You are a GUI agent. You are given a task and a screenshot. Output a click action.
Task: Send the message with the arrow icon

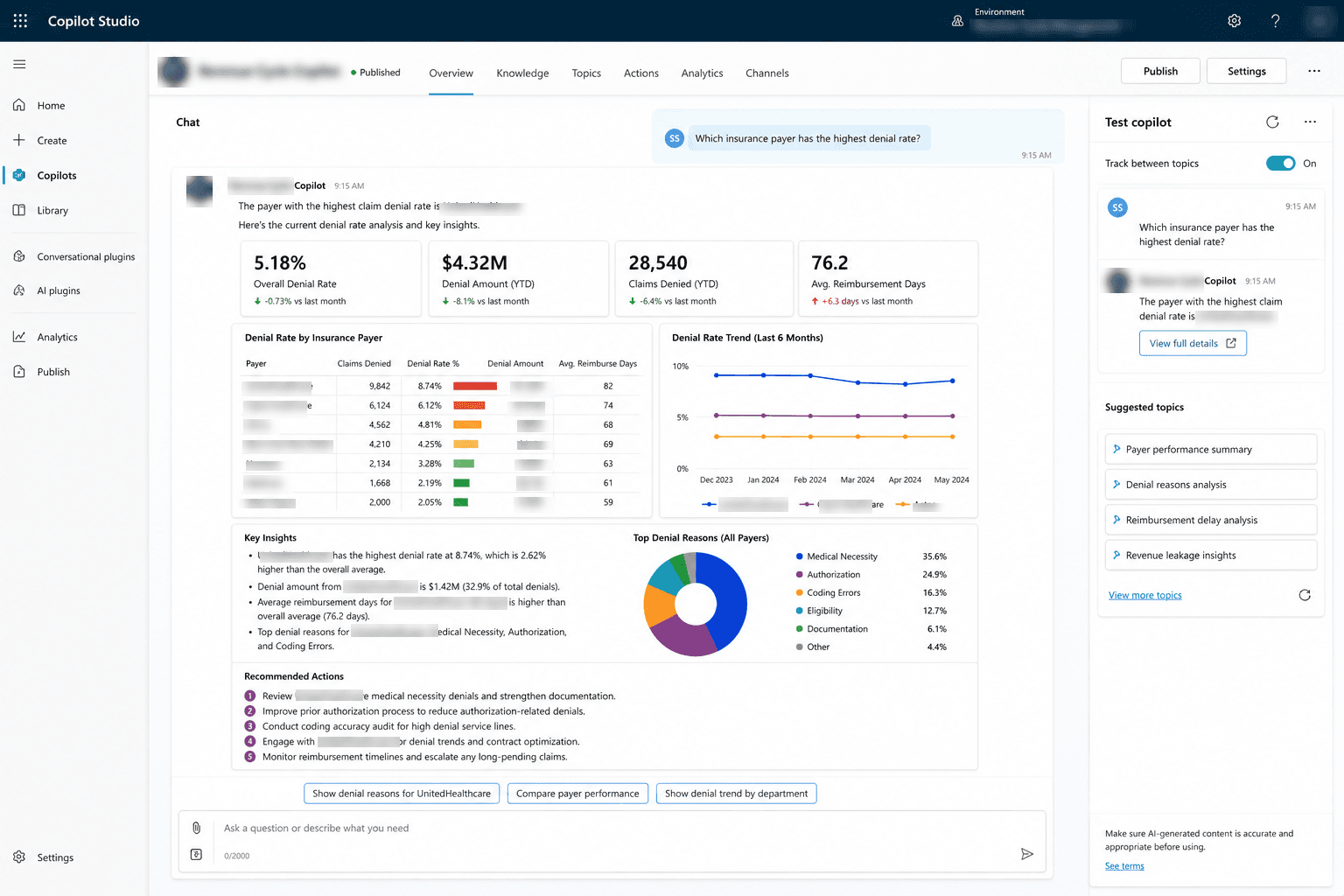coord(1027,854)
